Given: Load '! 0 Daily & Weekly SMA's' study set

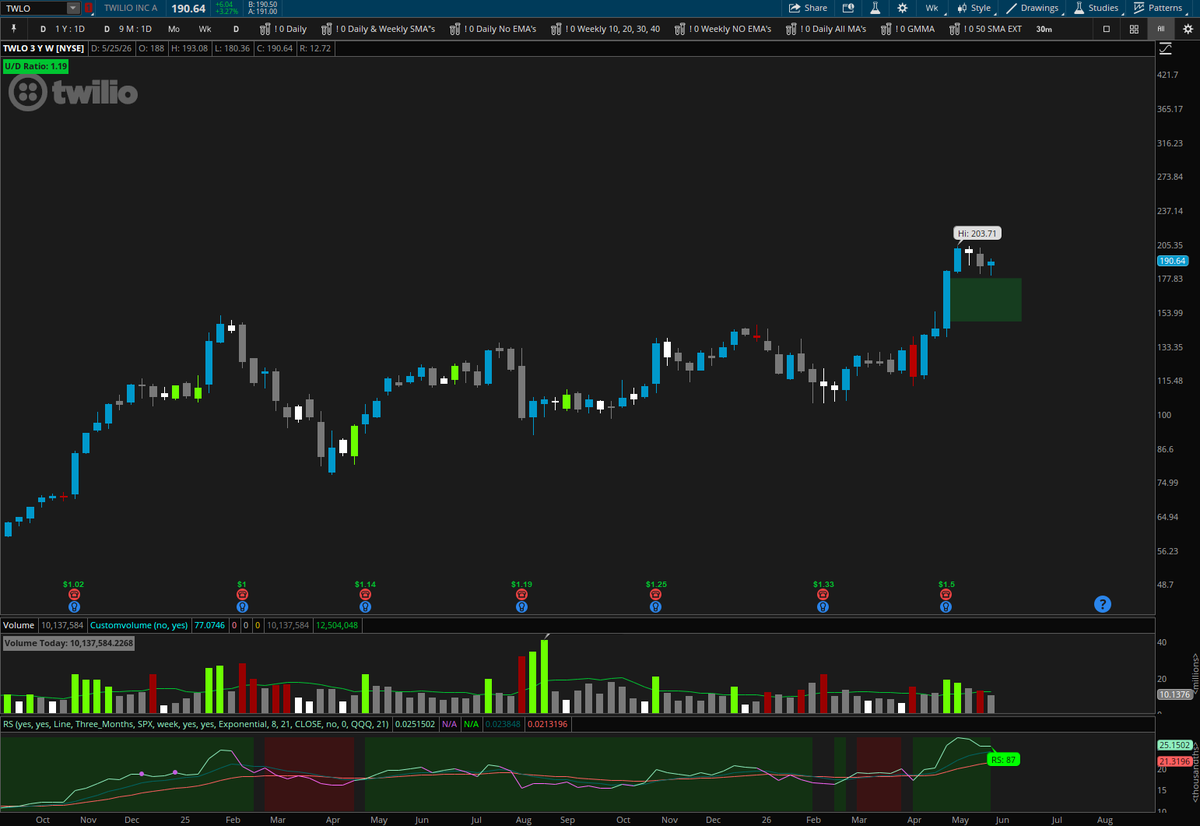Looking at the screenshot, I should (x=378, y=29).
